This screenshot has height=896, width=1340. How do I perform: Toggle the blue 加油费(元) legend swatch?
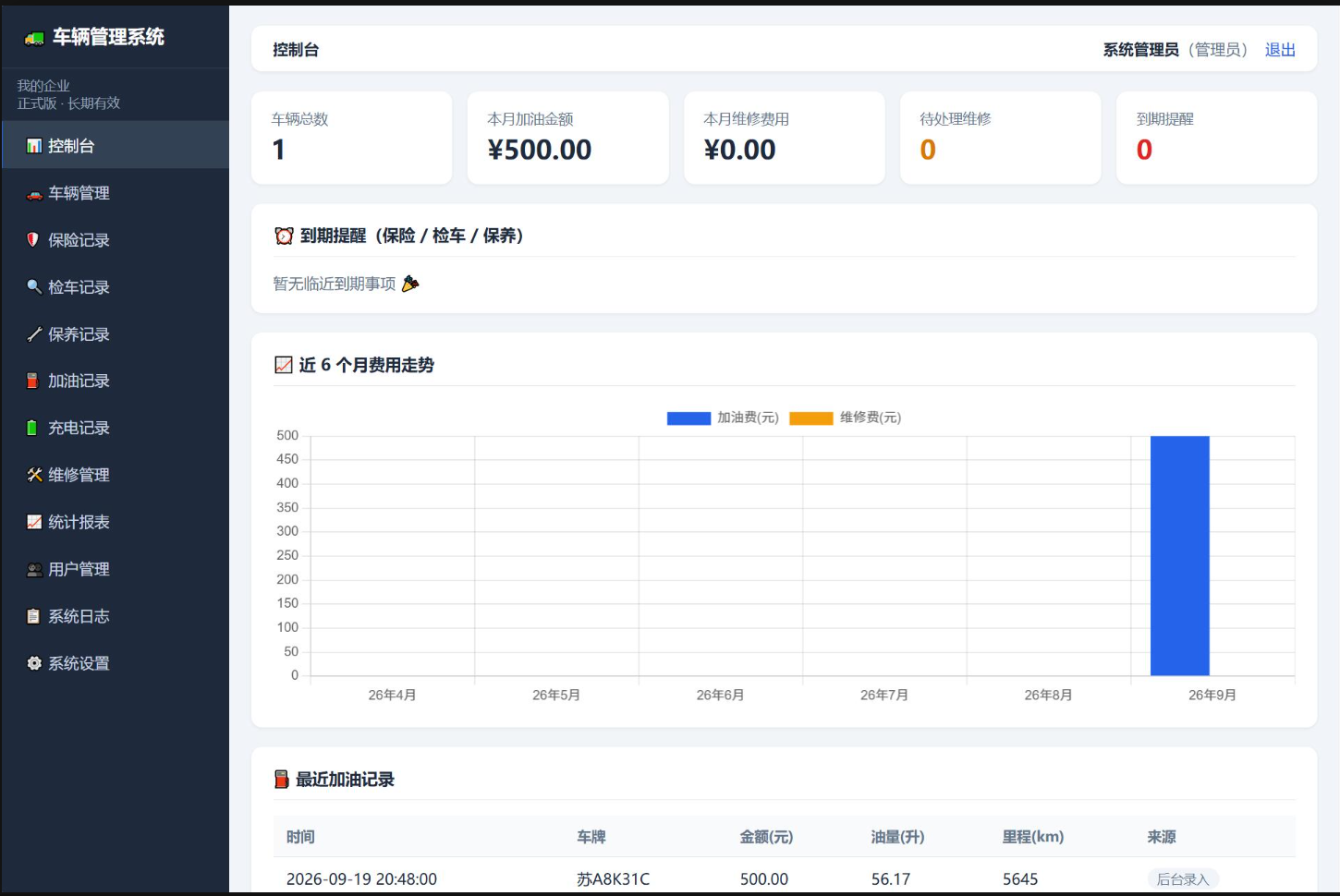pos(688,418)
